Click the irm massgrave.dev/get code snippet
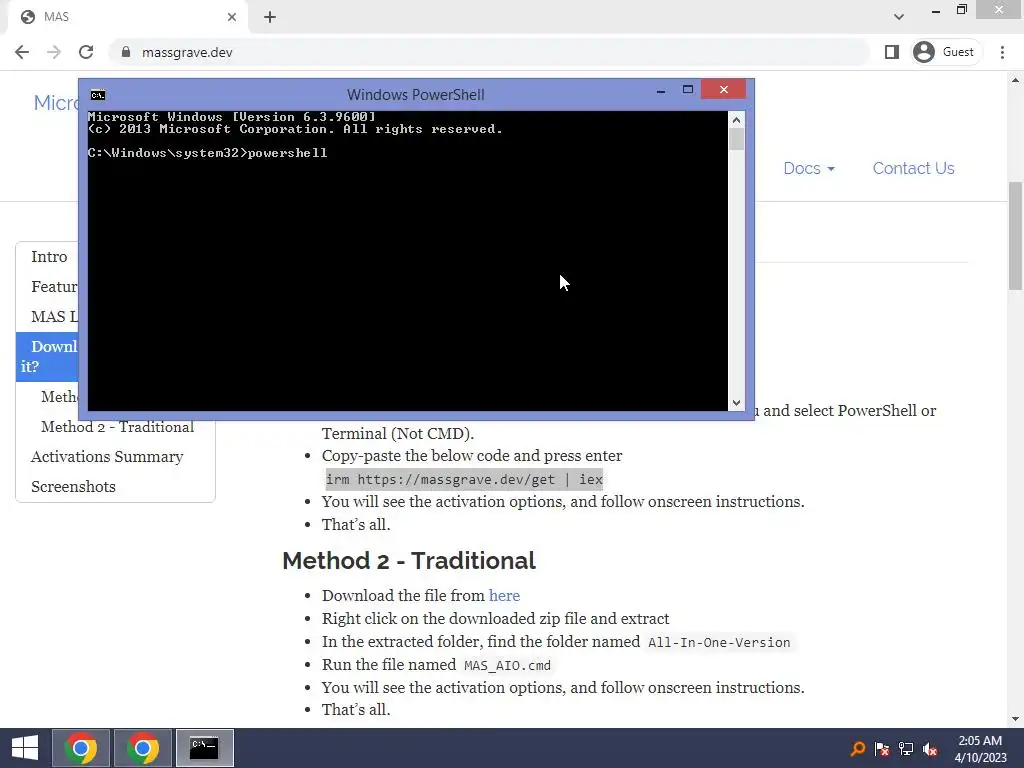The image size is (1024, 768). (x=464, y=479)
